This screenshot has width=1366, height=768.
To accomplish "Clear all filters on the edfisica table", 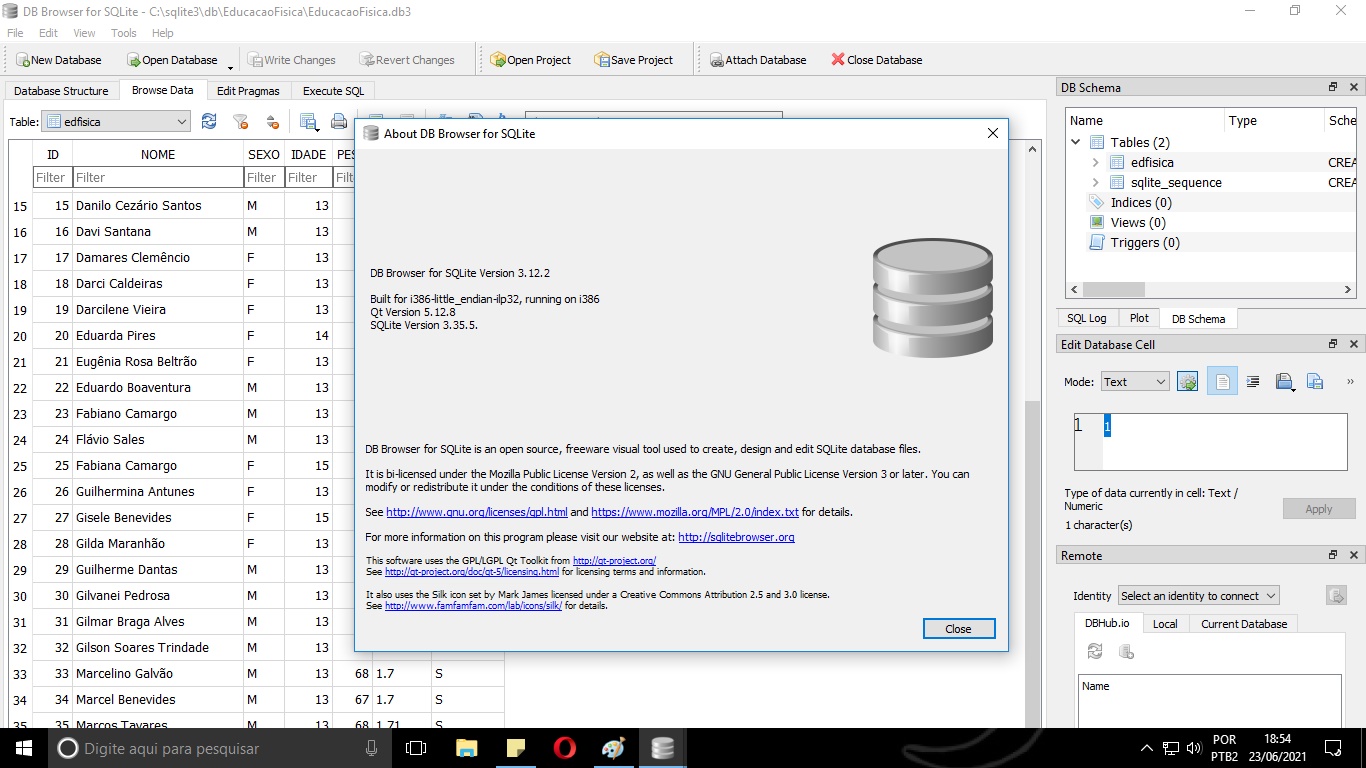I will coord(240,121).
